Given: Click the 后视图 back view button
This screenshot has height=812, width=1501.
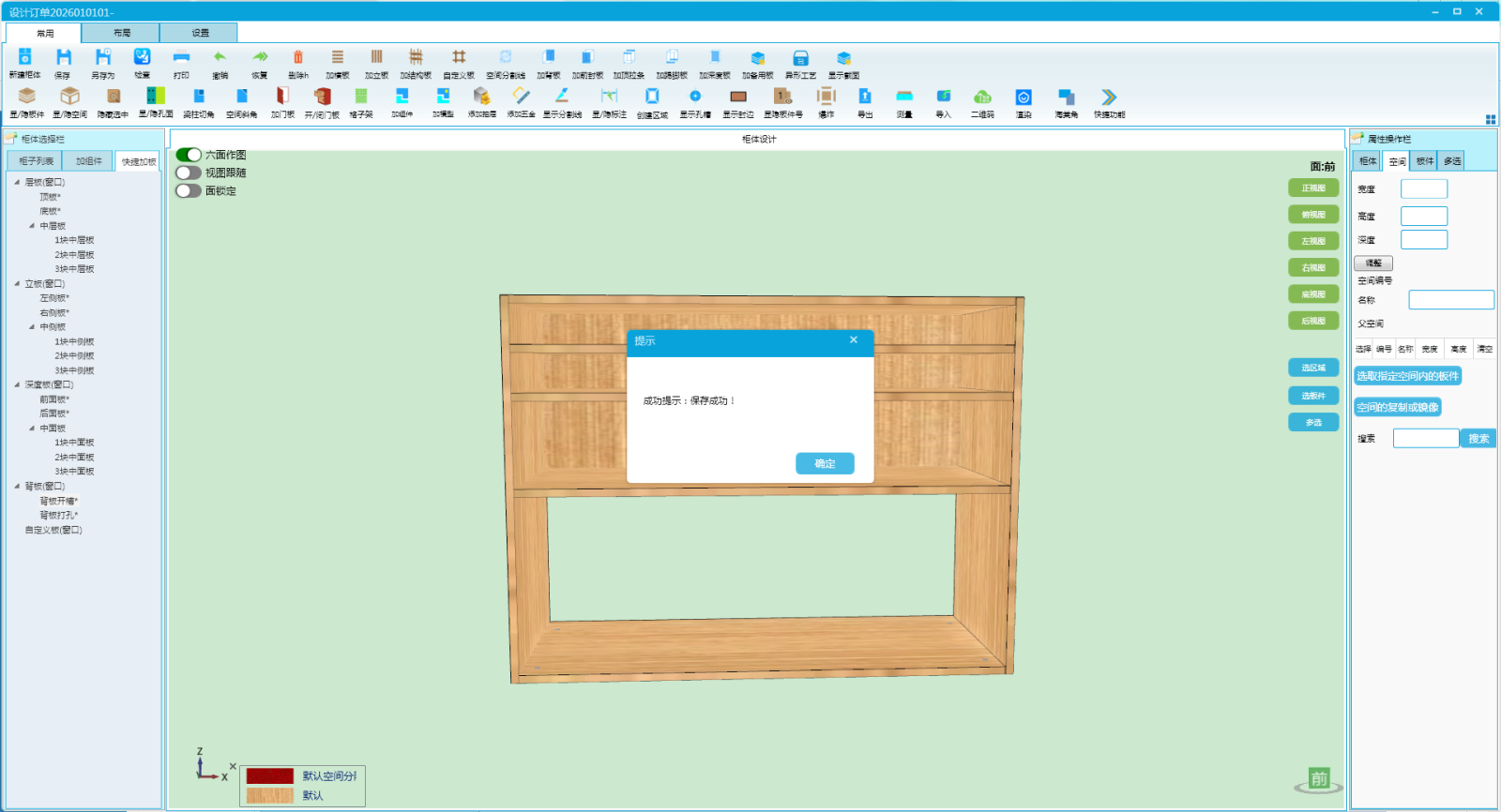Looking at the screenshot, I should pyautogui.click(x=1313, y=321).
